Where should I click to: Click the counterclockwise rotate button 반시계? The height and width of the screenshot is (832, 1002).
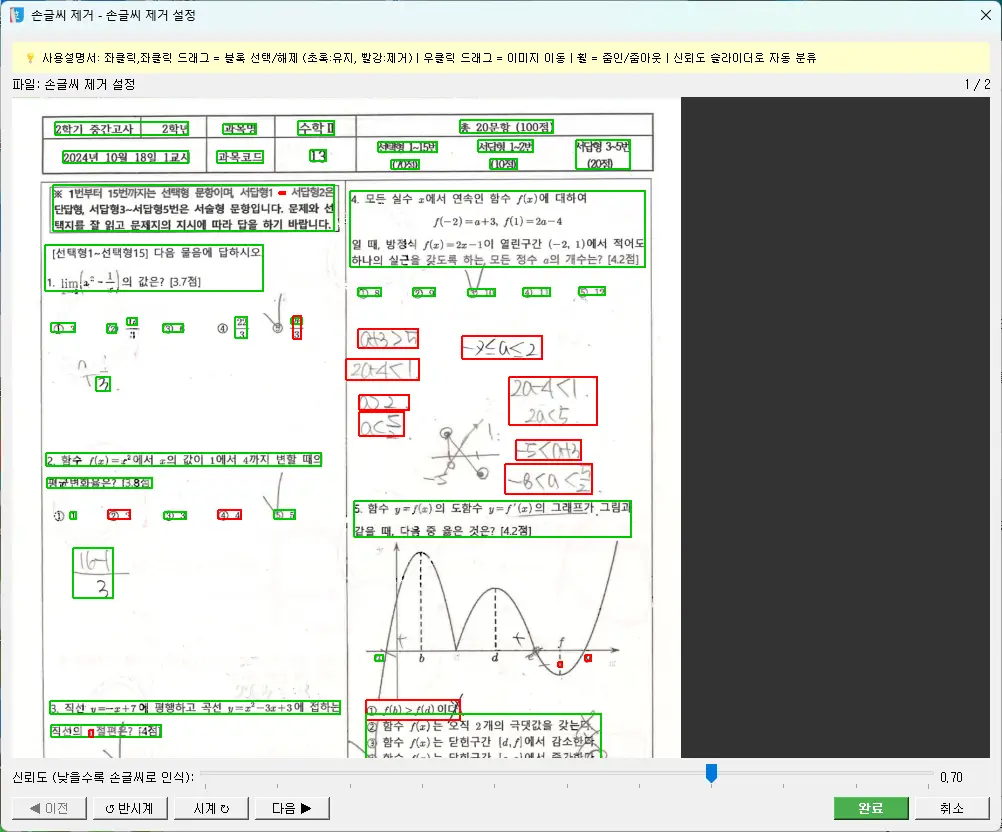point(129,808)
